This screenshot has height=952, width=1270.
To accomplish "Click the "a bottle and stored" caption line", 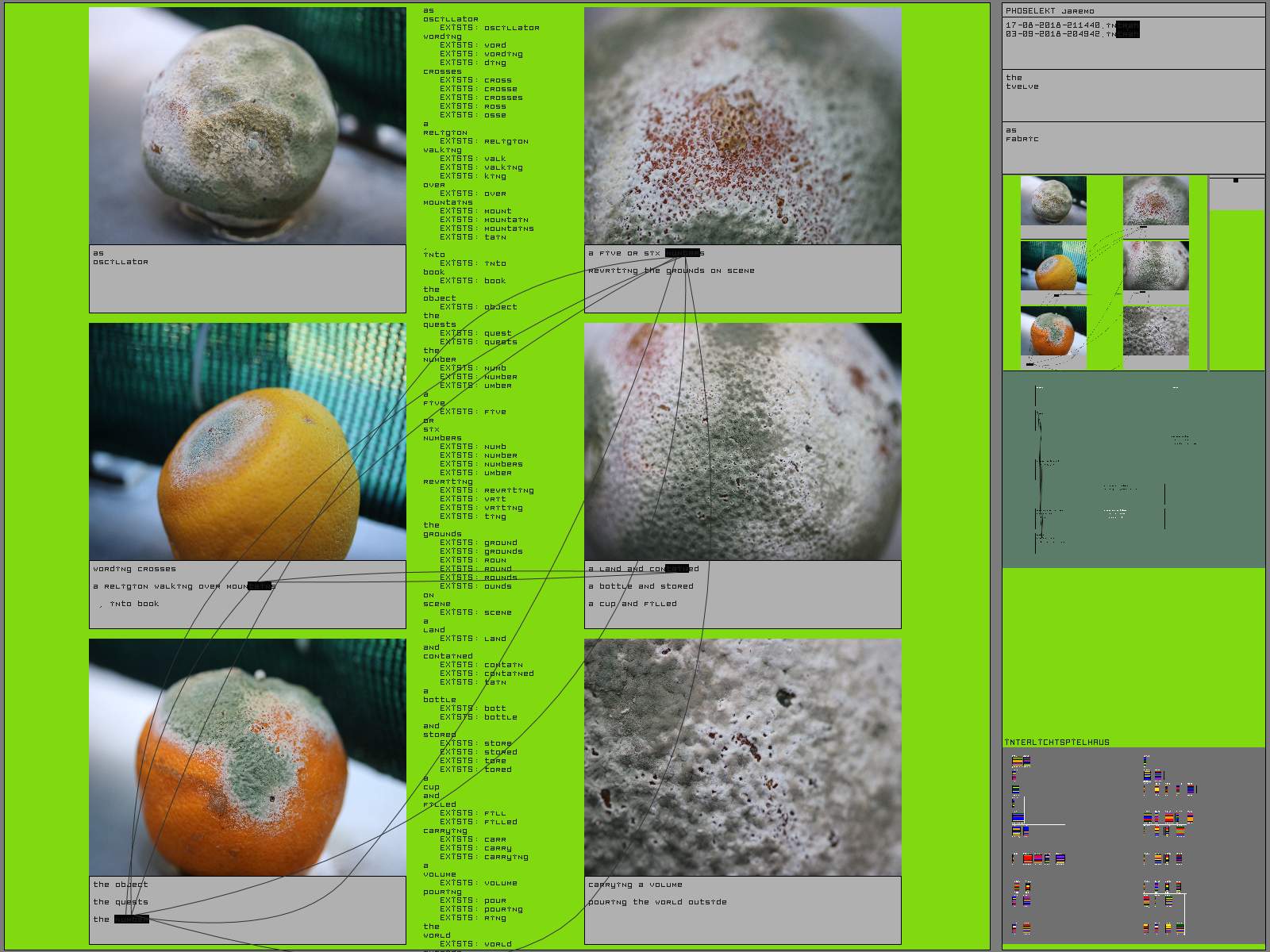I will click(641, 586).
